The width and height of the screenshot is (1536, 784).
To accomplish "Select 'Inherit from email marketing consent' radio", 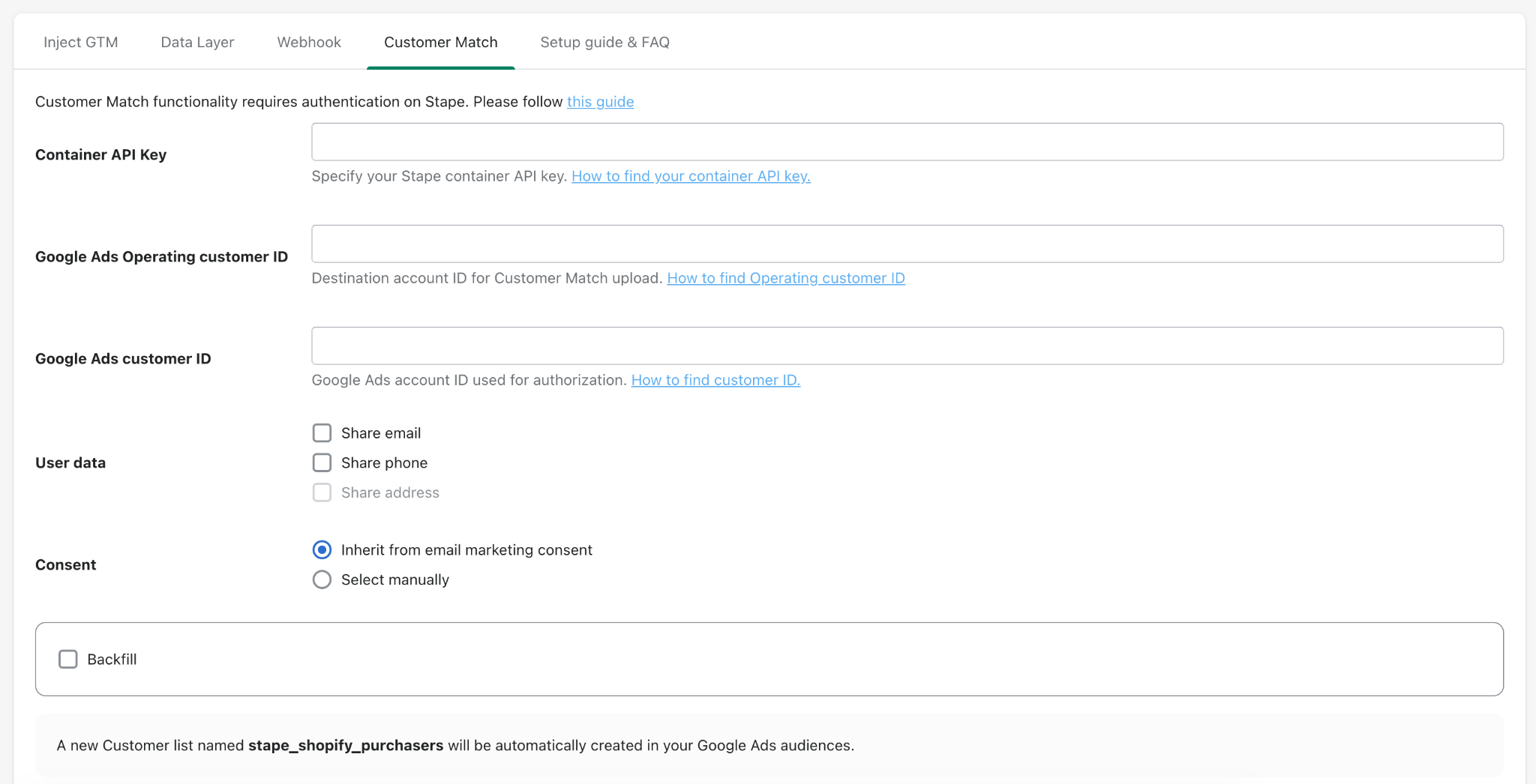I will (322, 550).
